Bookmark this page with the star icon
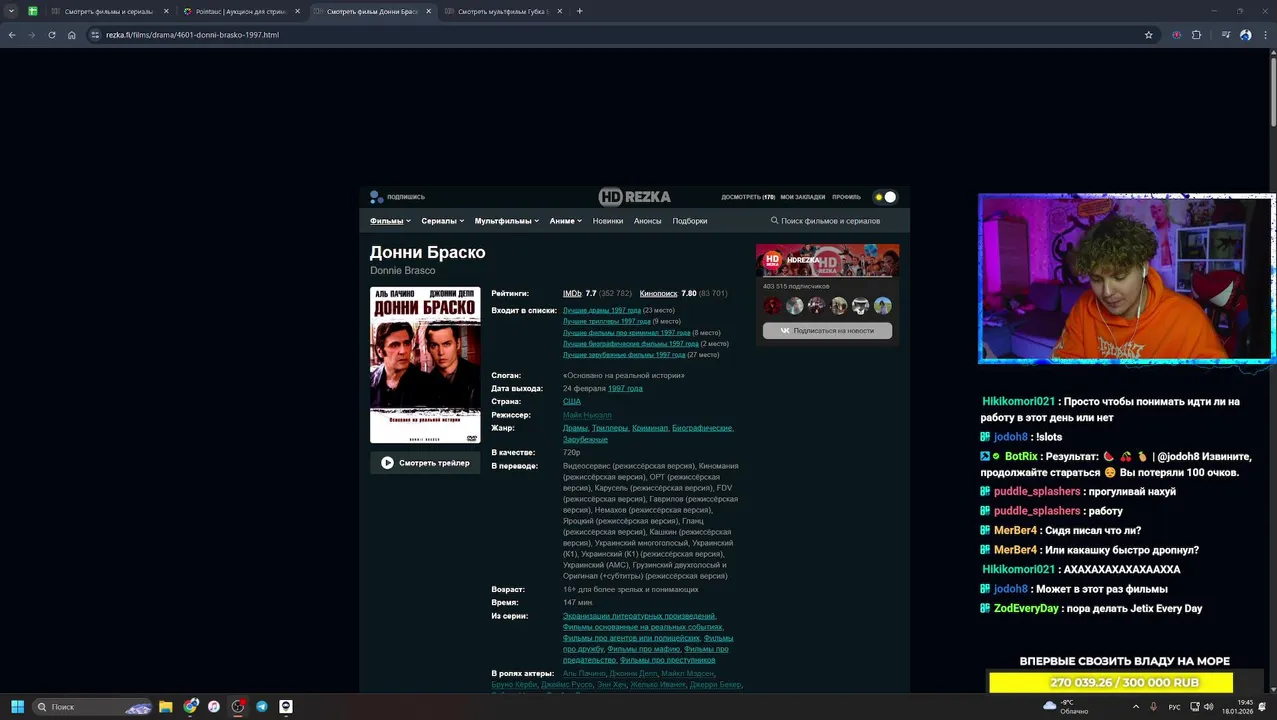This screenshot has height=720, width=1277. click(x=1148, y=35)
